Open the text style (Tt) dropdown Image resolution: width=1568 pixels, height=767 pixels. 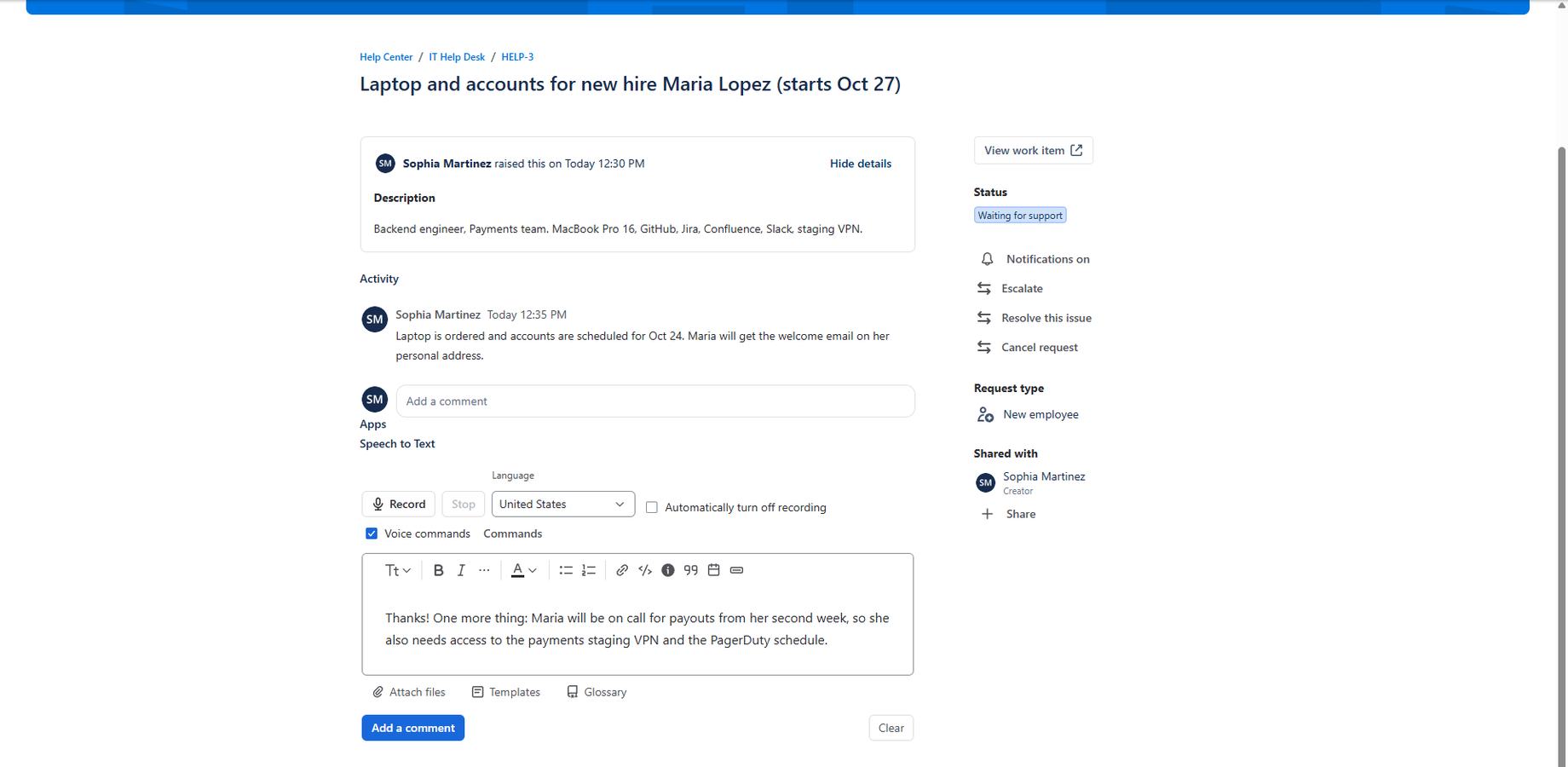(x=397, y=570)
